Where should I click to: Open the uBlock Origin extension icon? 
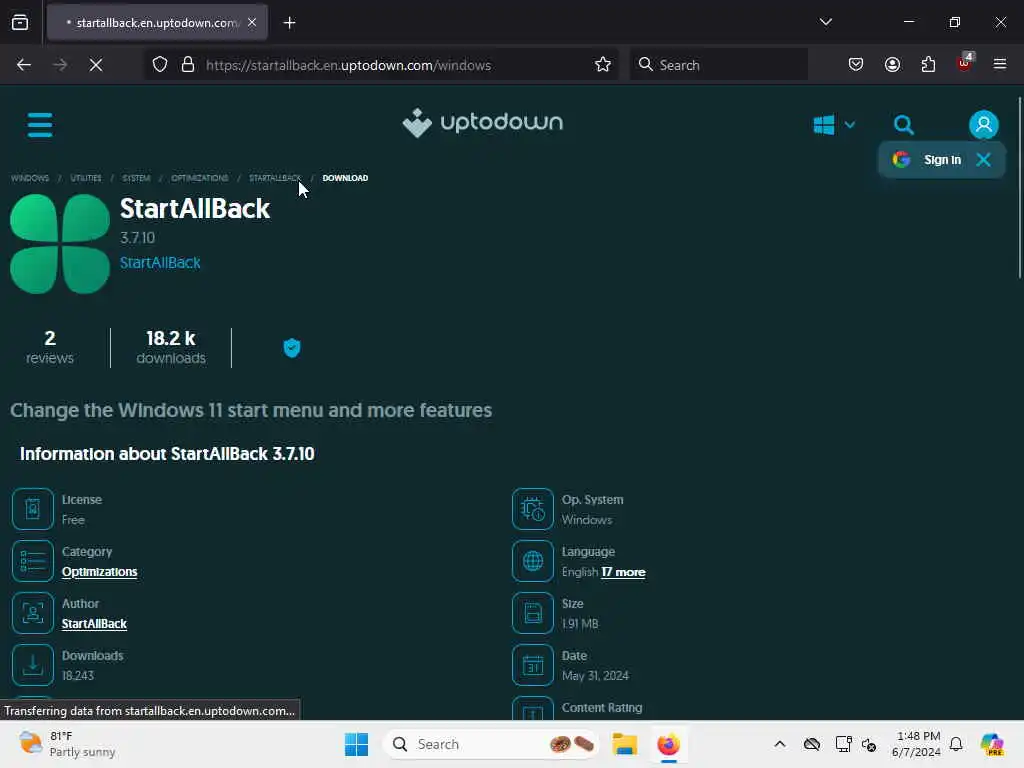(964, 63)
